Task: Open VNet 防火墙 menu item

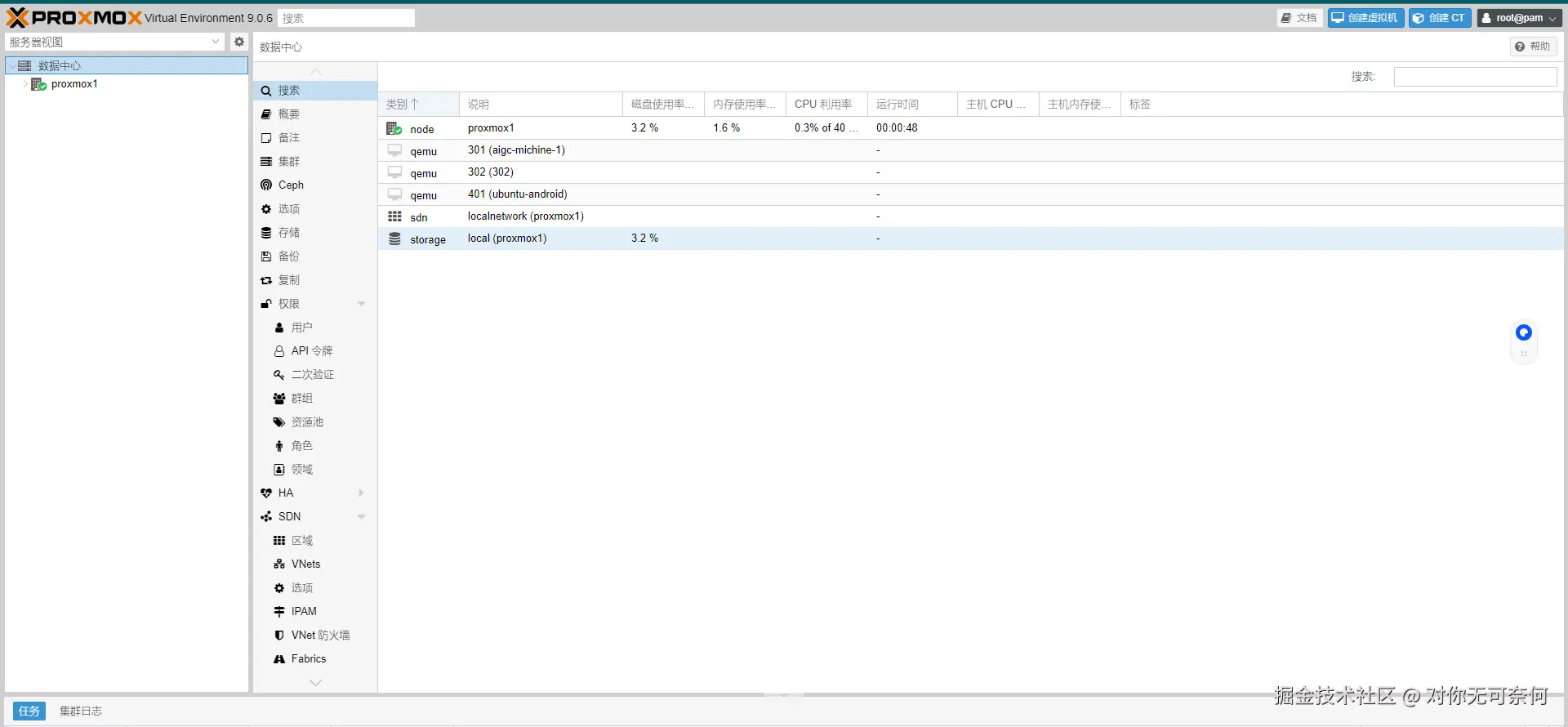Action: coord(315,636)
